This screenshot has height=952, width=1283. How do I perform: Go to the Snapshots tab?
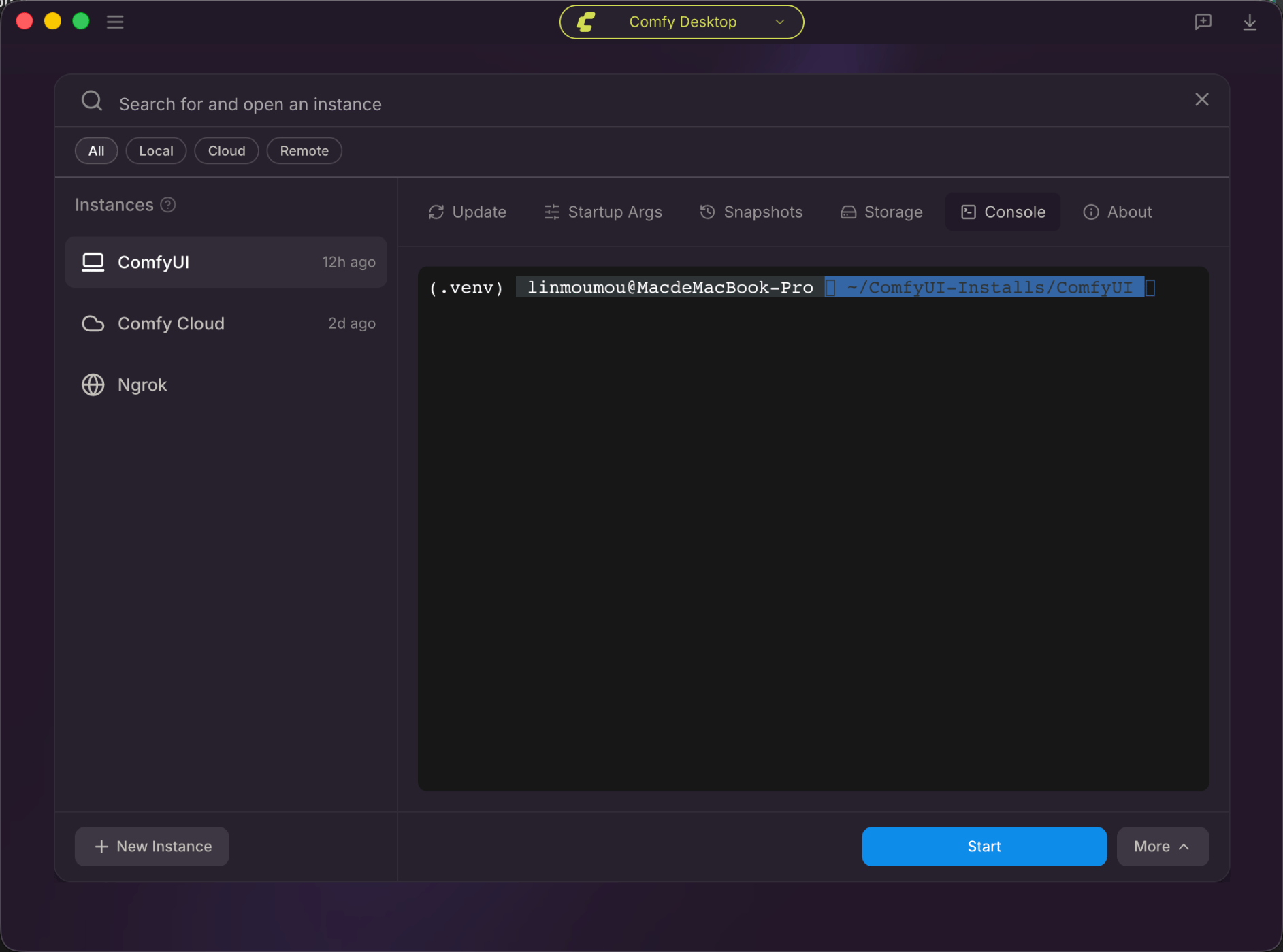click(751, 212)
